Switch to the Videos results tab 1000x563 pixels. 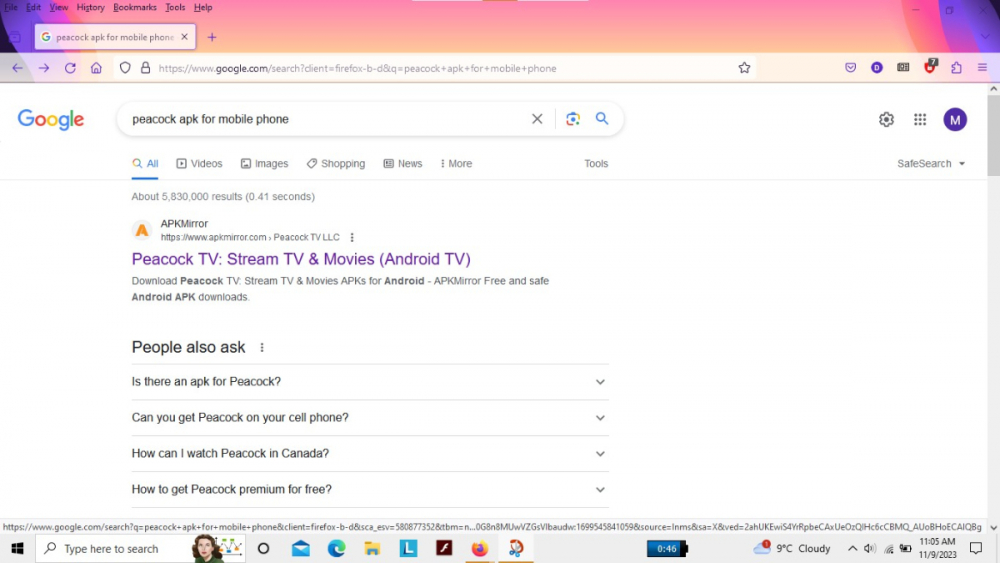click(x=200, y=163)
